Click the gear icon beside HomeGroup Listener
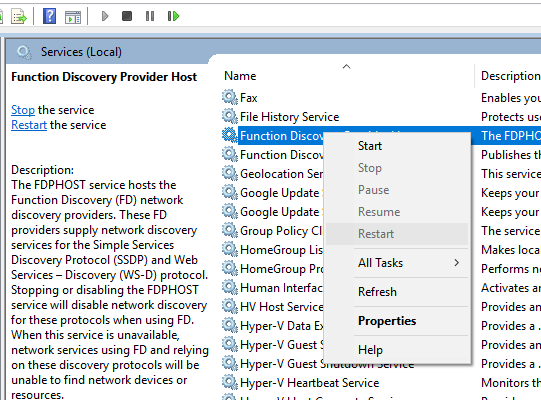 click(229, 249)
